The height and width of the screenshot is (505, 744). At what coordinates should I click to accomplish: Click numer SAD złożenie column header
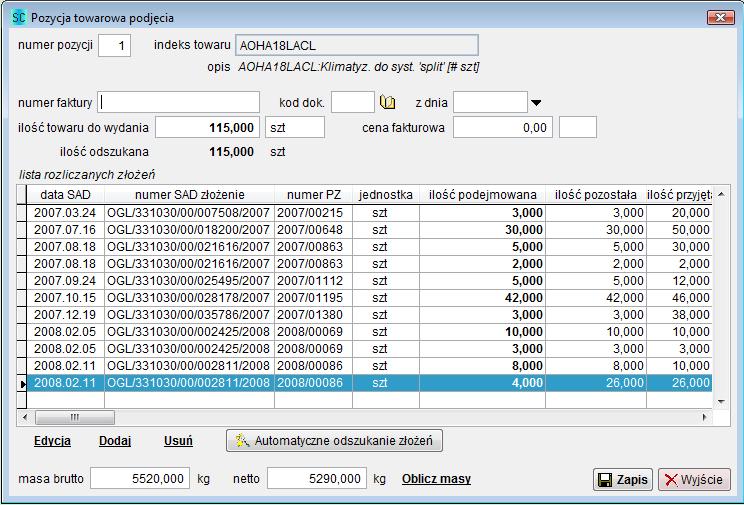(x=189, y=195)
